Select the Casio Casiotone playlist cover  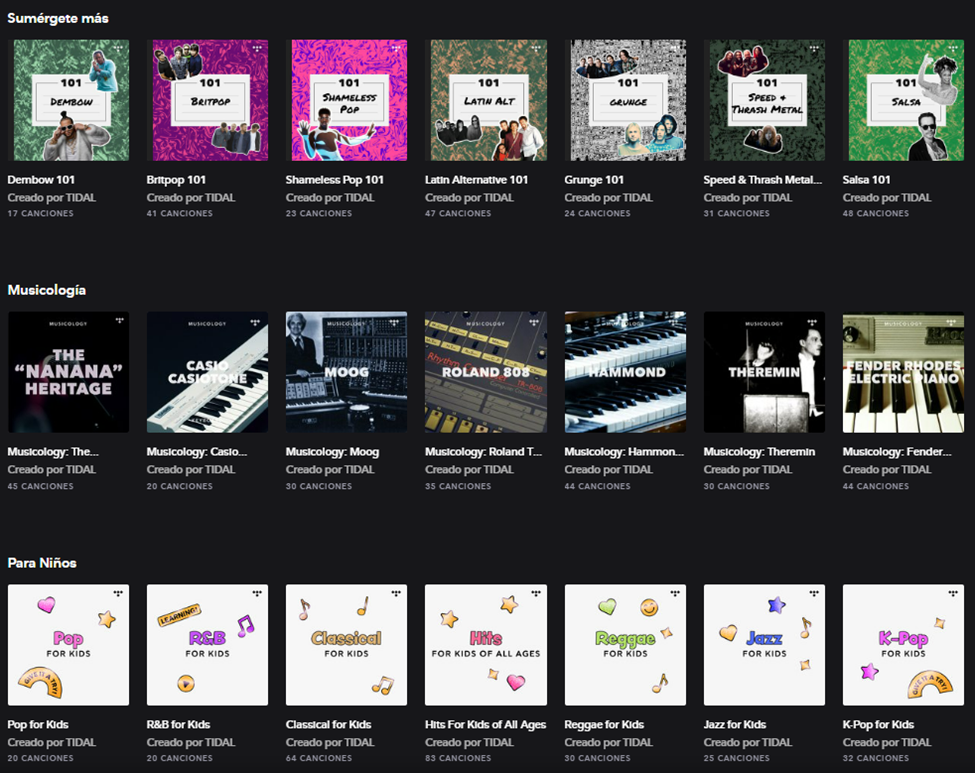pyautogui.click(x=207, y=372)
